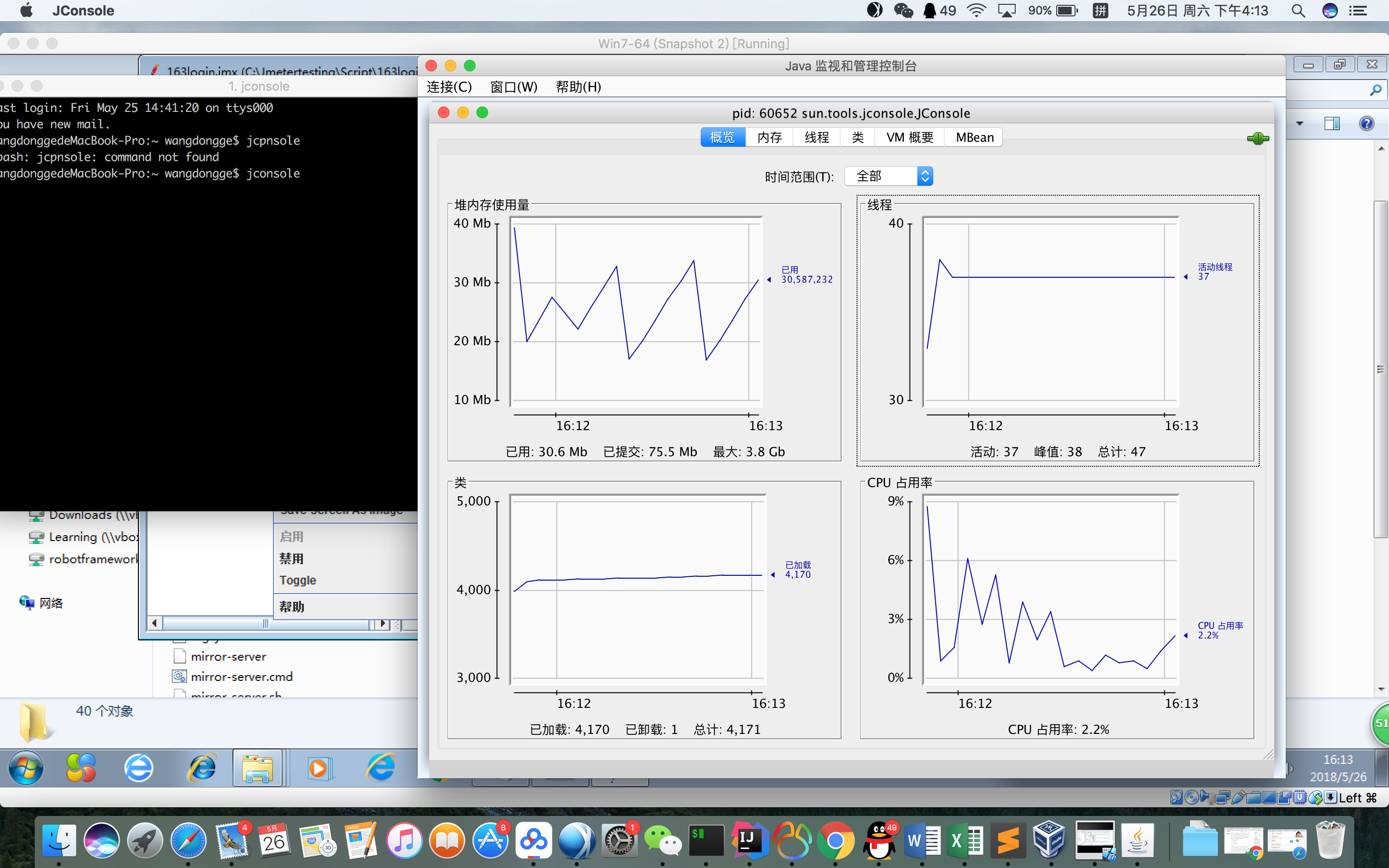Click the WeChat icon in the menu bar
The width and height of the screenshot is (1389, 868).
click(x=903, y=10)
